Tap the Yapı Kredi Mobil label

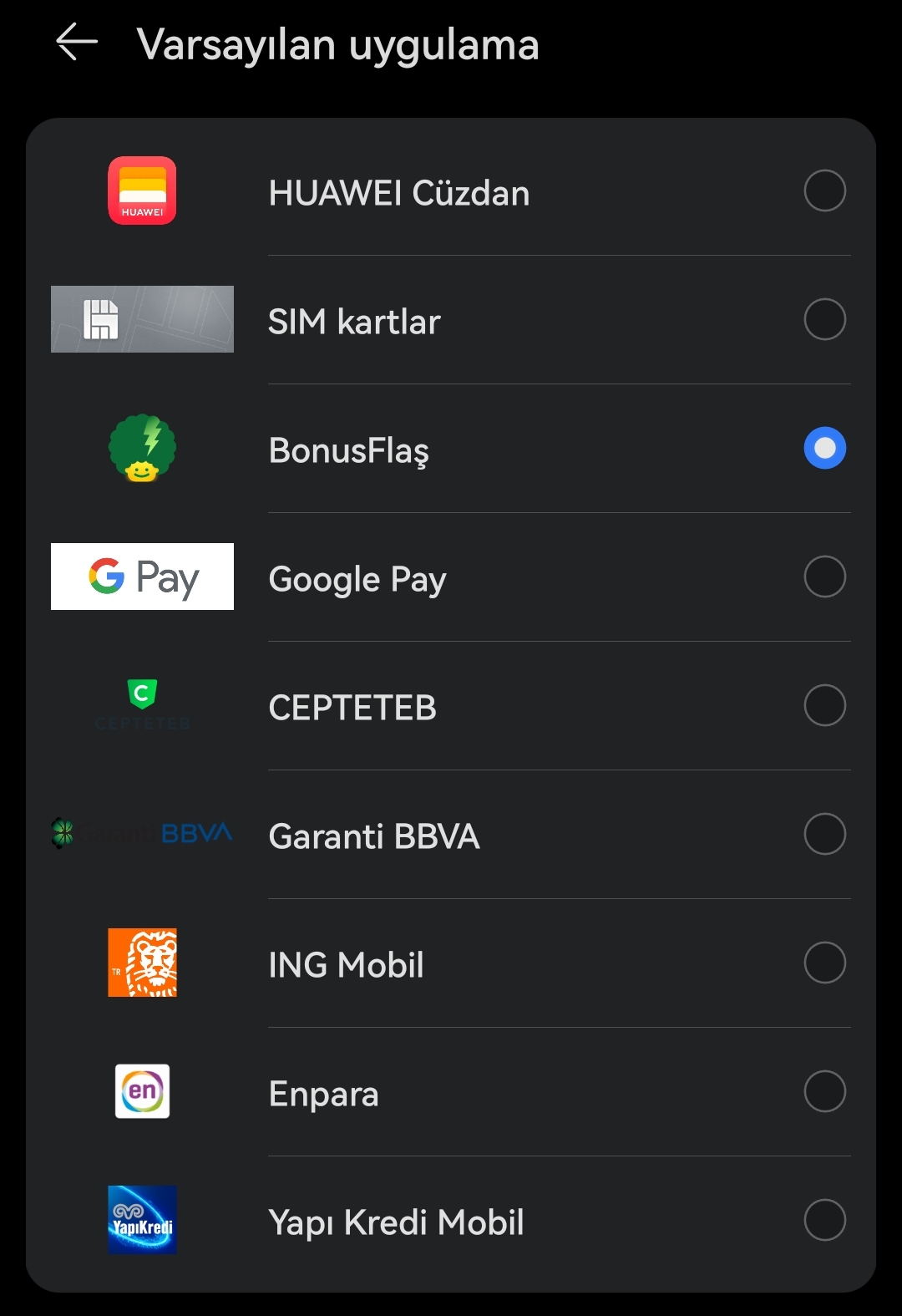pos(397,1222)
